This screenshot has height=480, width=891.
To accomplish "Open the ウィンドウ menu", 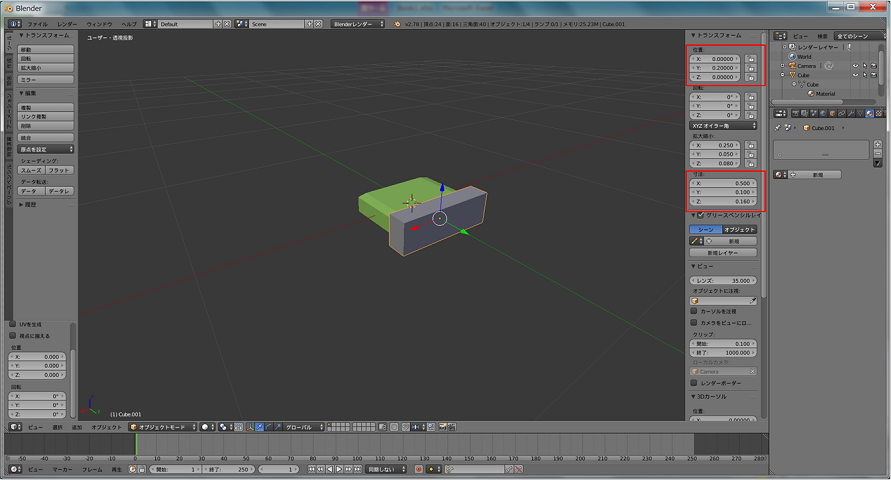I will (99, 23).
